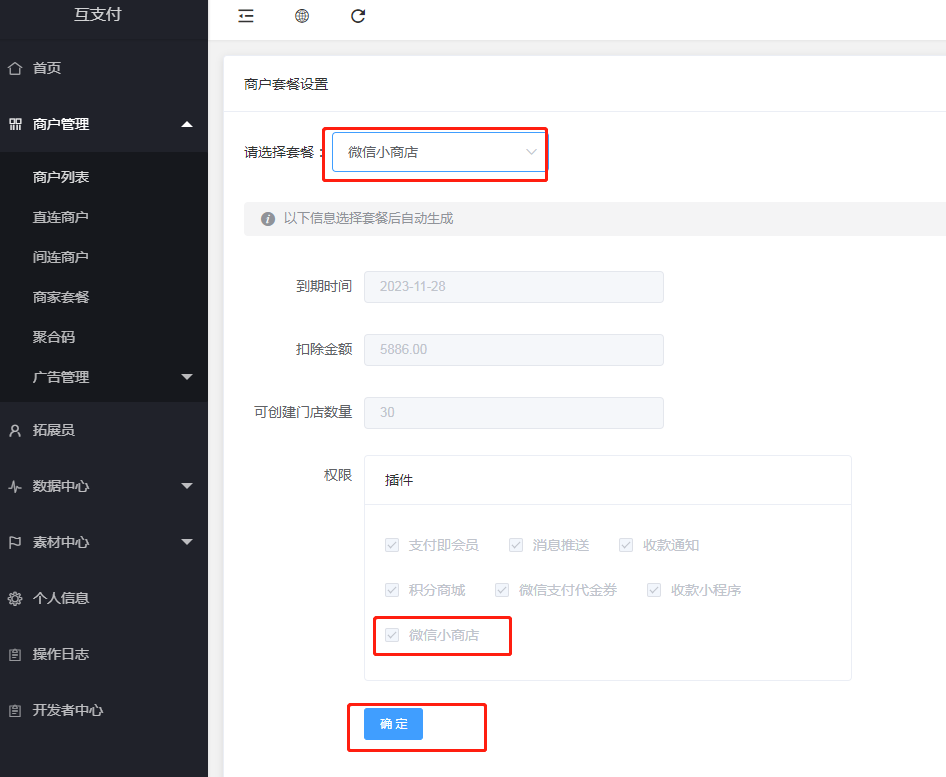Open 聚合码 in the sidebar
946x777 pixels.
[54, 337]
